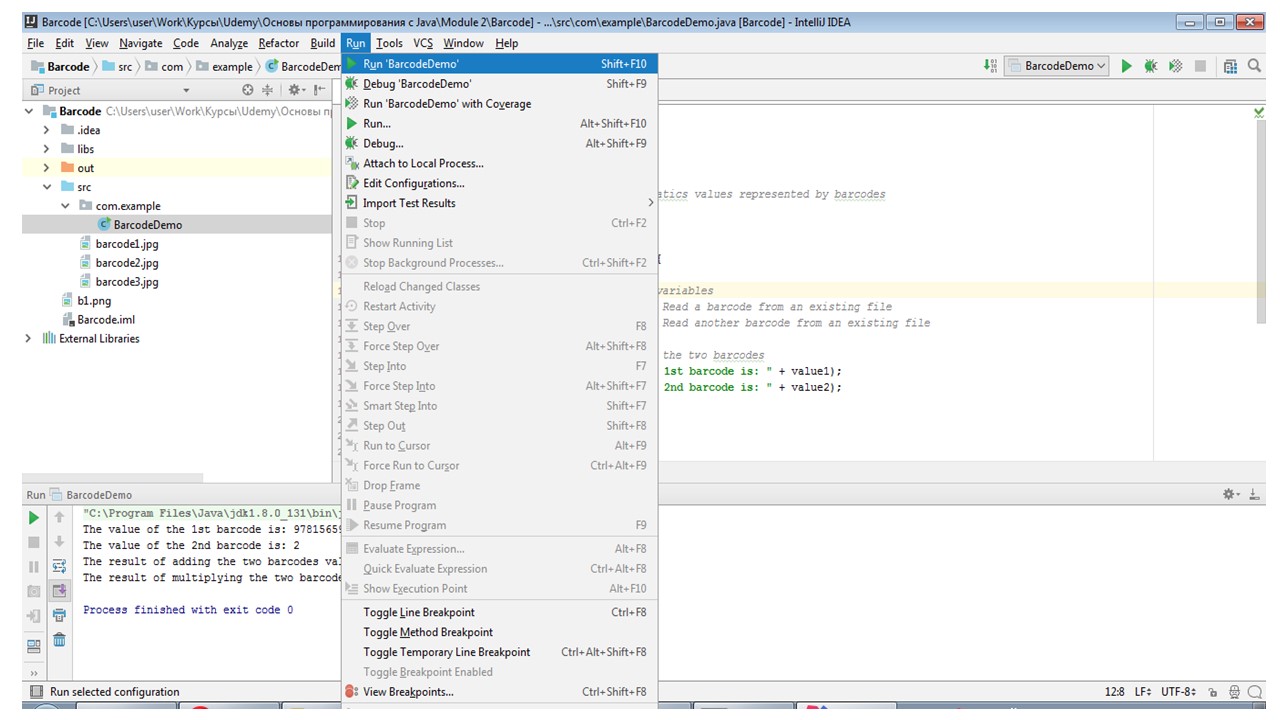Choose Toggle Line Breakpoint menu entry
The image size is (1280, 720).
tap(418, 612)
